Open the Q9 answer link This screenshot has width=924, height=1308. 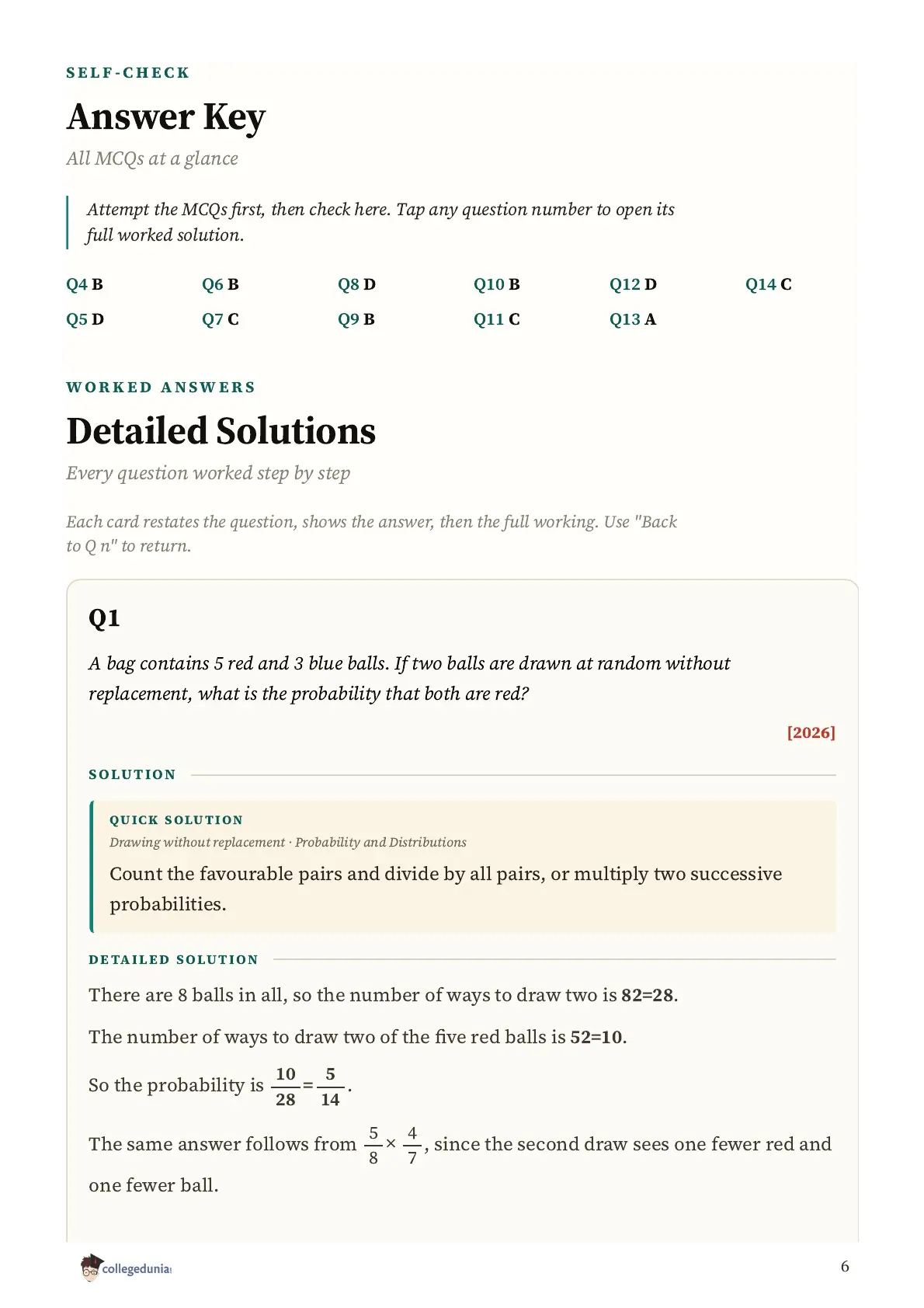click(x=356, y=319)
